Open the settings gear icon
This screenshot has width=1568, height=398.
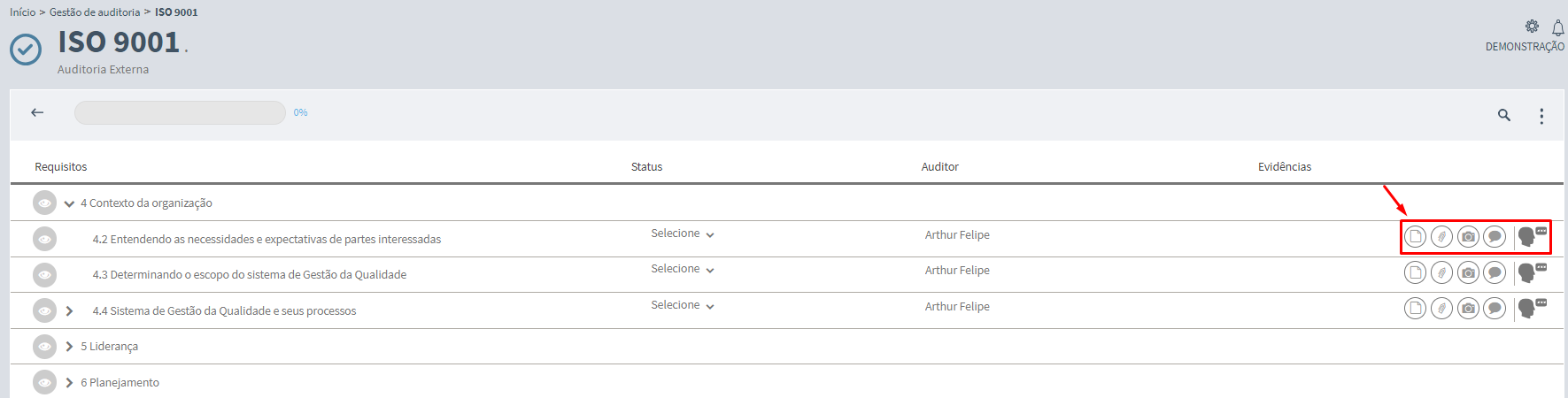point(1532,27)
